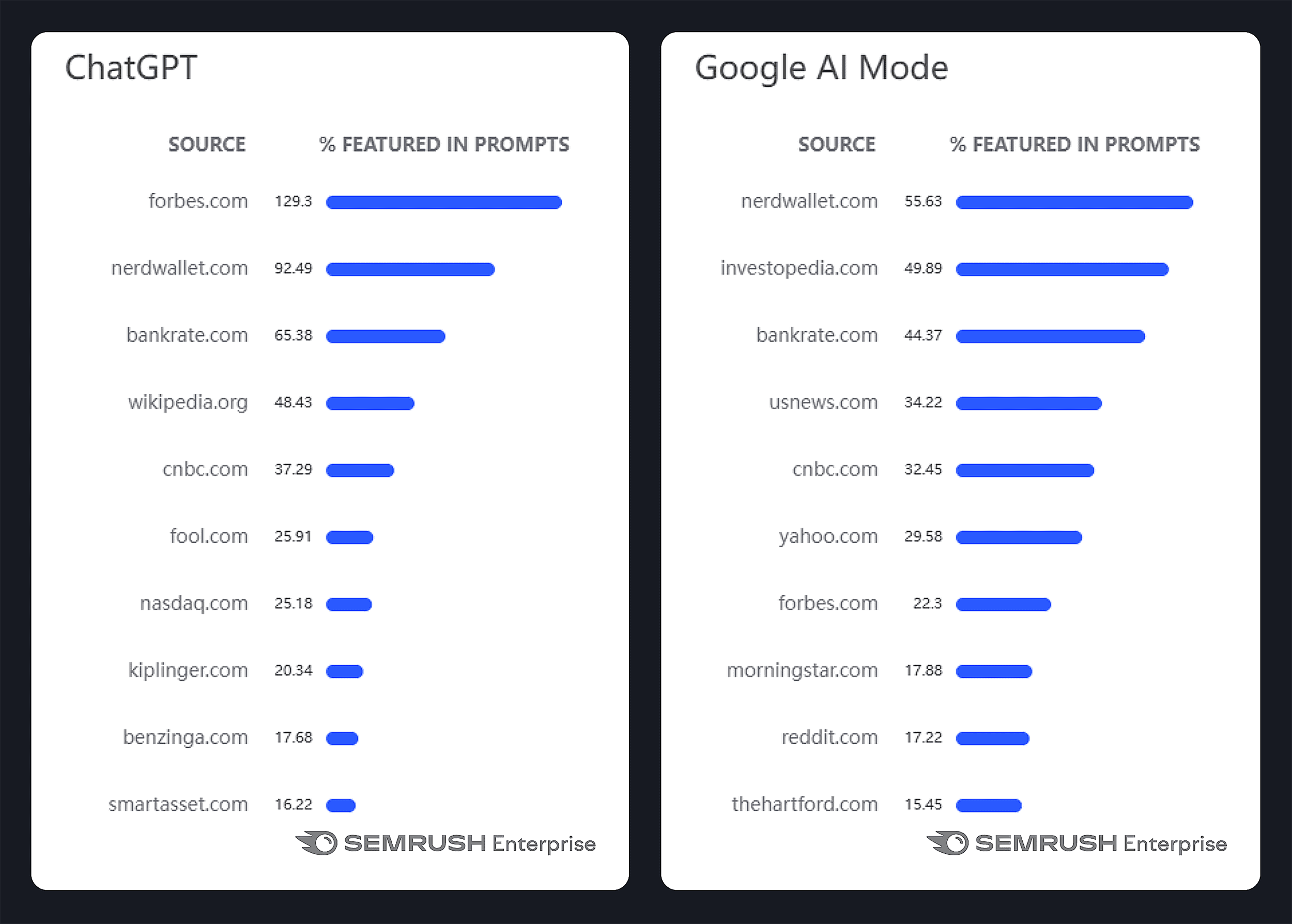The width and height of the screenshot is (1292, 924).
Task: Click the 48.43 value next to wikipedia.org
Action: click(x=293, y=402)
